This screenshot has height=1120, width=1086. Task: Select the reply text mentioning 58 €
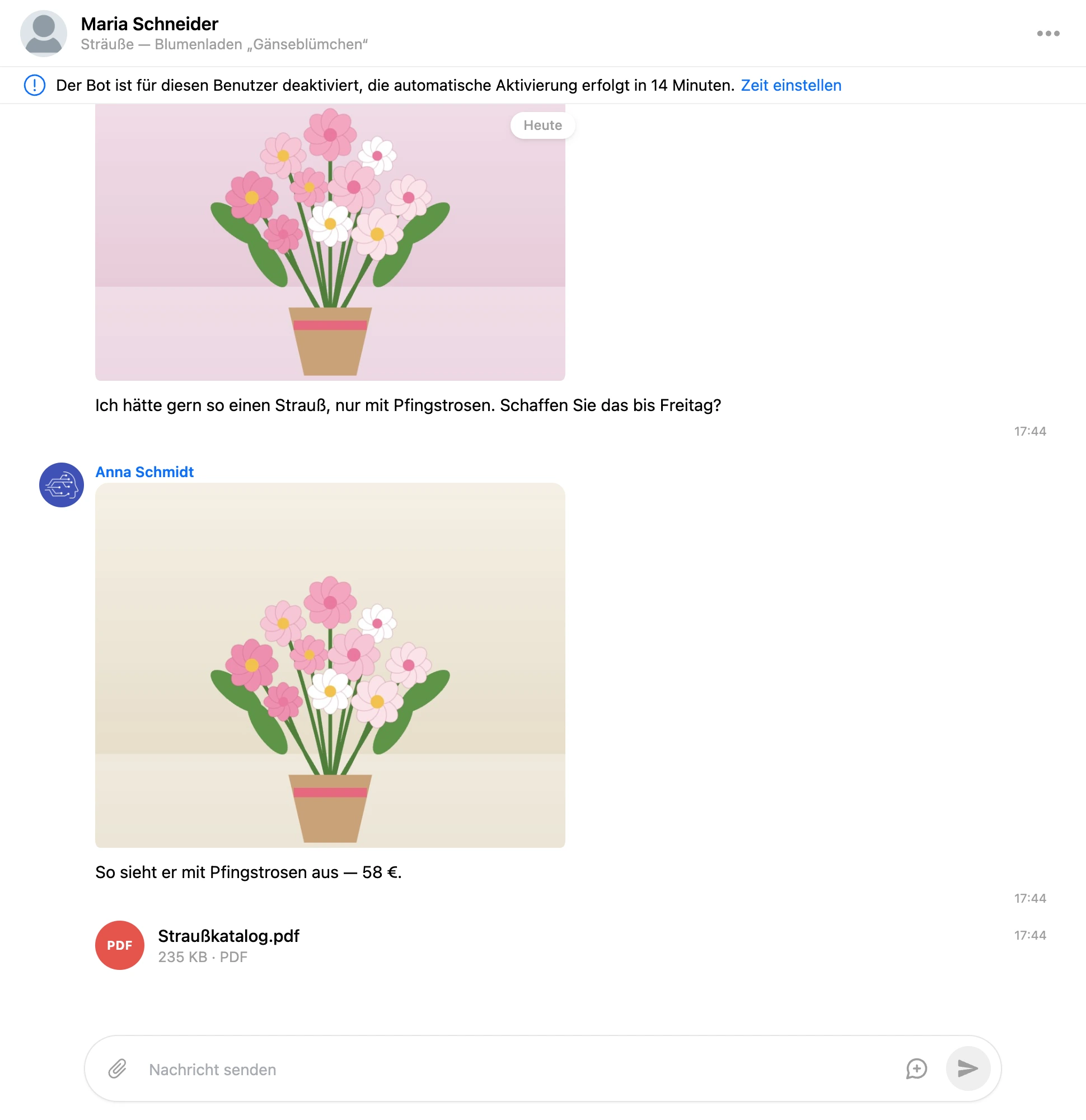(x=249, y=872)
